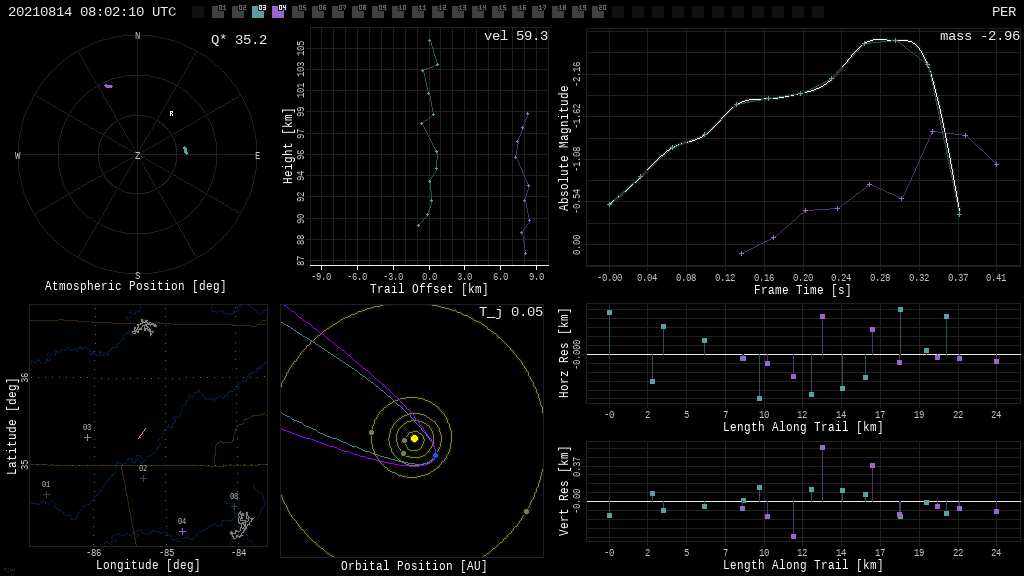This screenshot has height=576, width=1024.
Task: Click the orange meteor track on map
Action: (142, 434)
